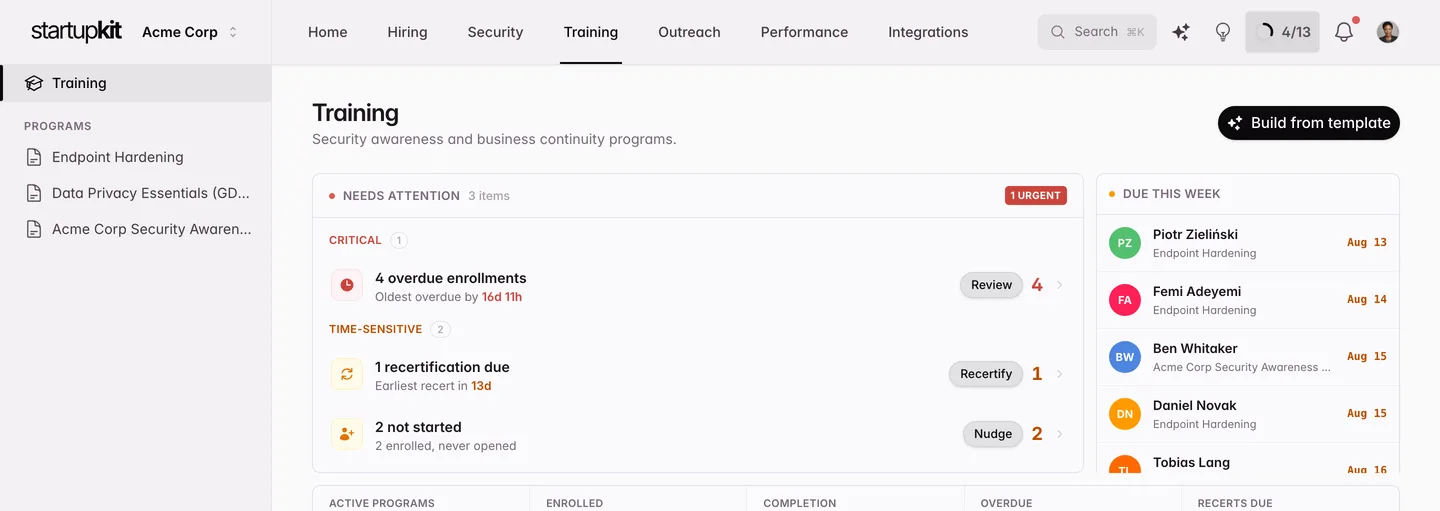Open the lightbulb tips icon

[1222, 32]
